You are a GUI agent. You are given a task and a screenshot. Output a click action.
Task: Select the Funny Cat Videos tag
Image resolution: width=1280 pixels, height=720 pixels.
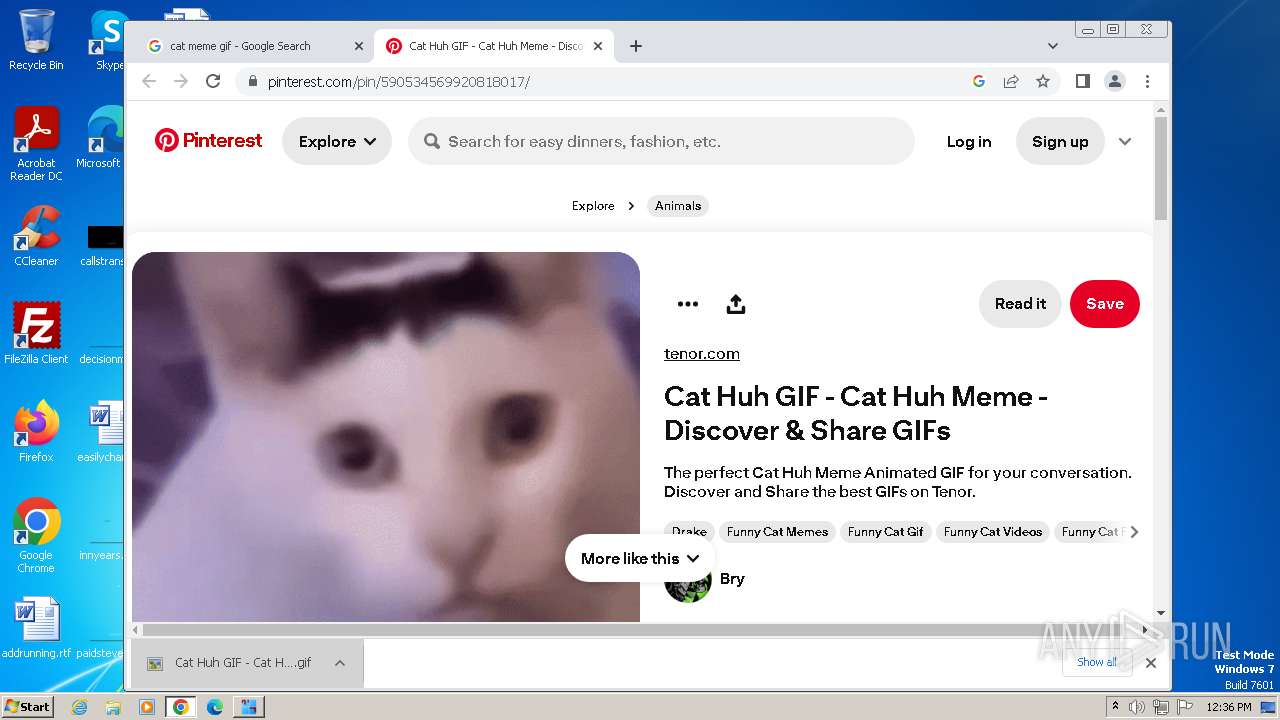(993, 532)
